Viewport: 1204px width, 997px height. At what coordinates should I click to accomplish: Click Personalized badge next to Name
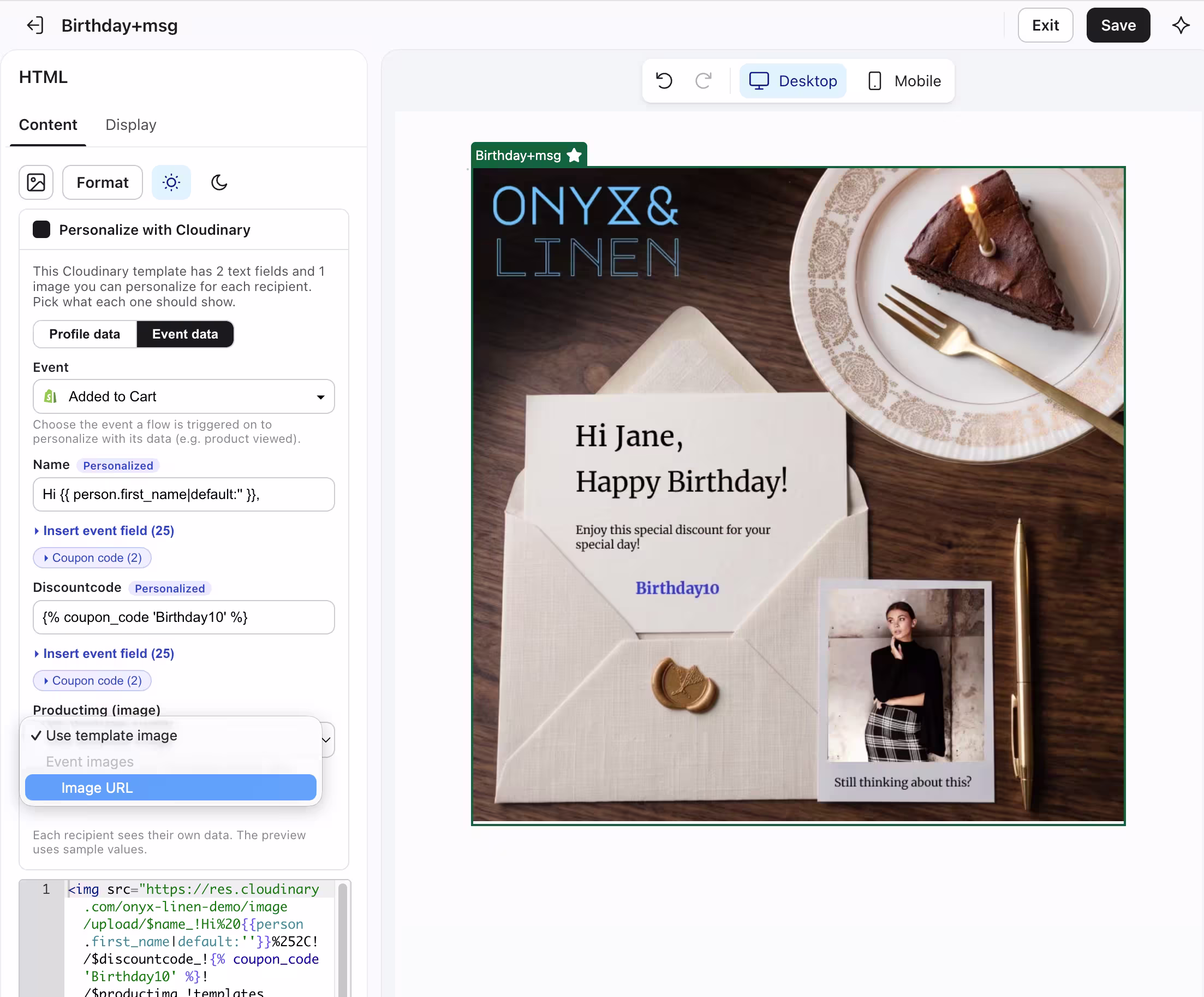pyautogui.click(x=118, y=466)
